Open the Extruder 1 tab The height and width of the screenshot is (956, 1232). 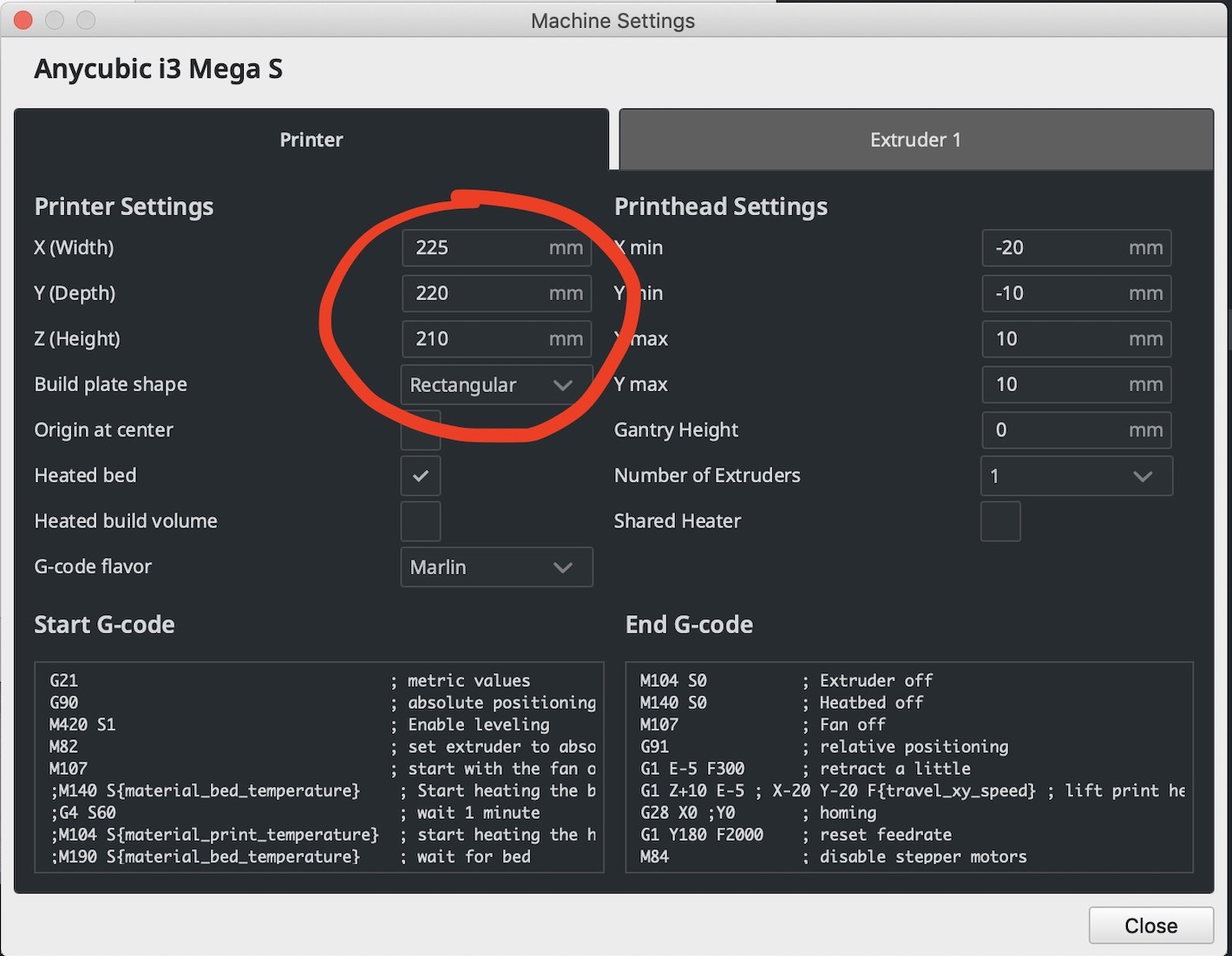916,140
